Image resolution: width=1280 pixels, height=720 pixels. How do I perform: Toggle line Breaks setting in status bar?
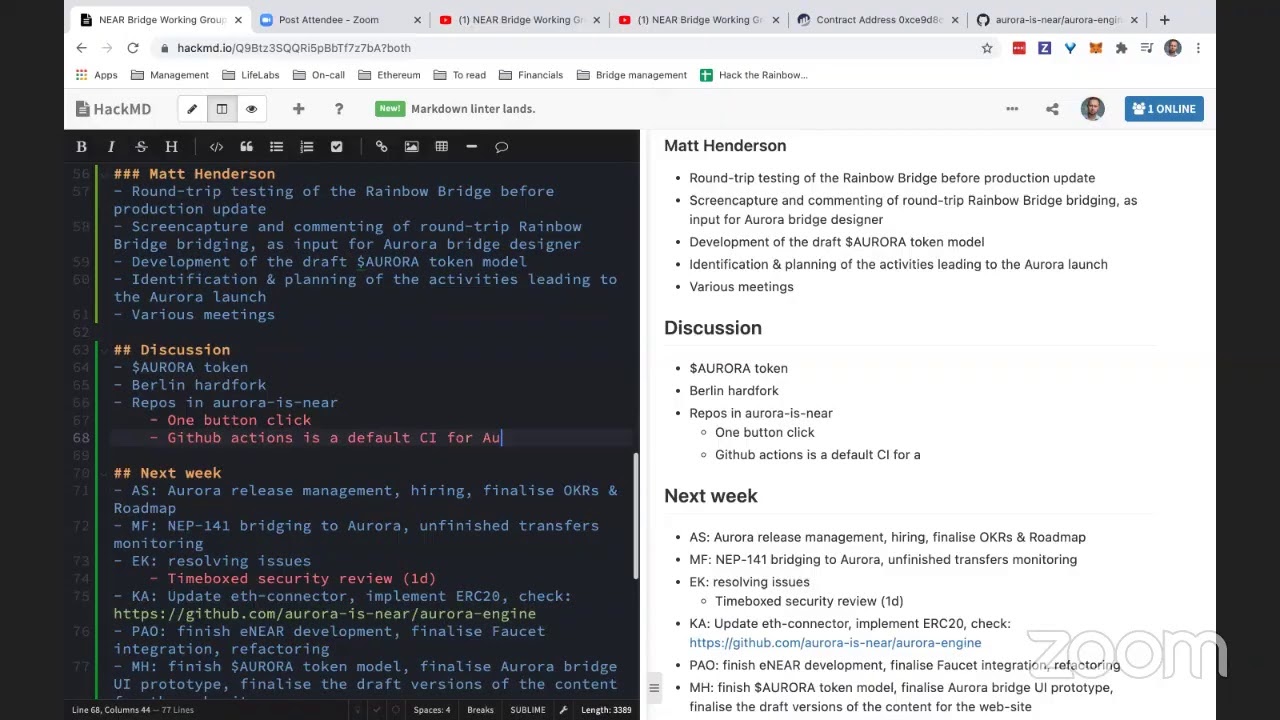(x=480, y=710)
